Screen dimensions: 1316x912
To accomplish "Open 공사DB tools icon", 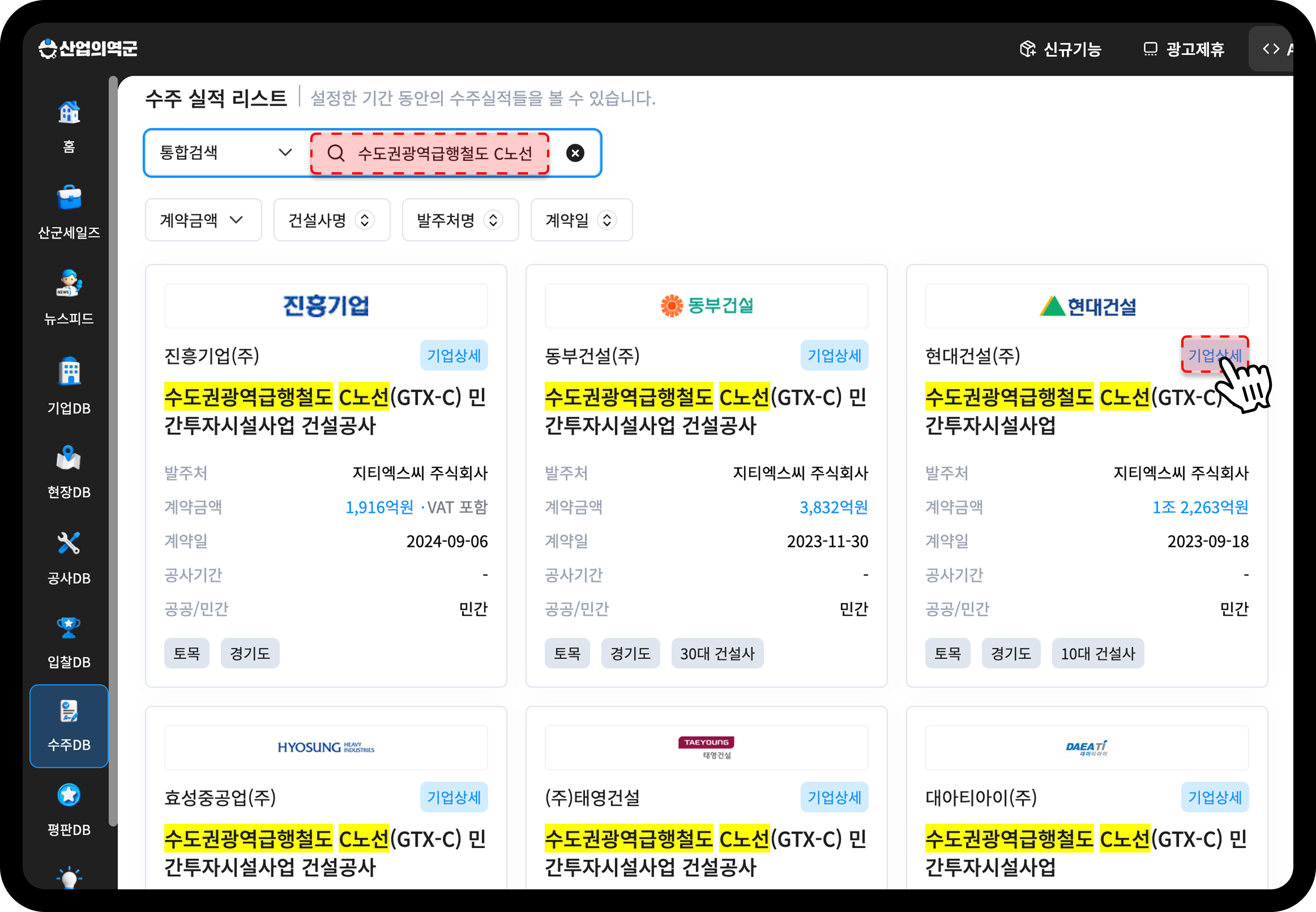I will pos(69,543).
